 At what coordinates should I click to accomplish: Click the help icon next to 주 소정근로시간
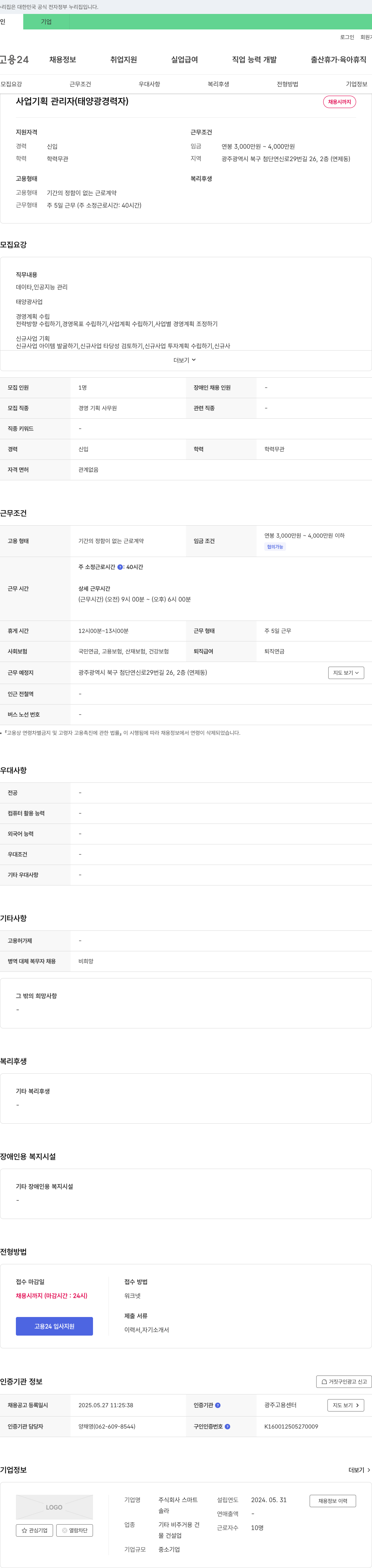120,567
